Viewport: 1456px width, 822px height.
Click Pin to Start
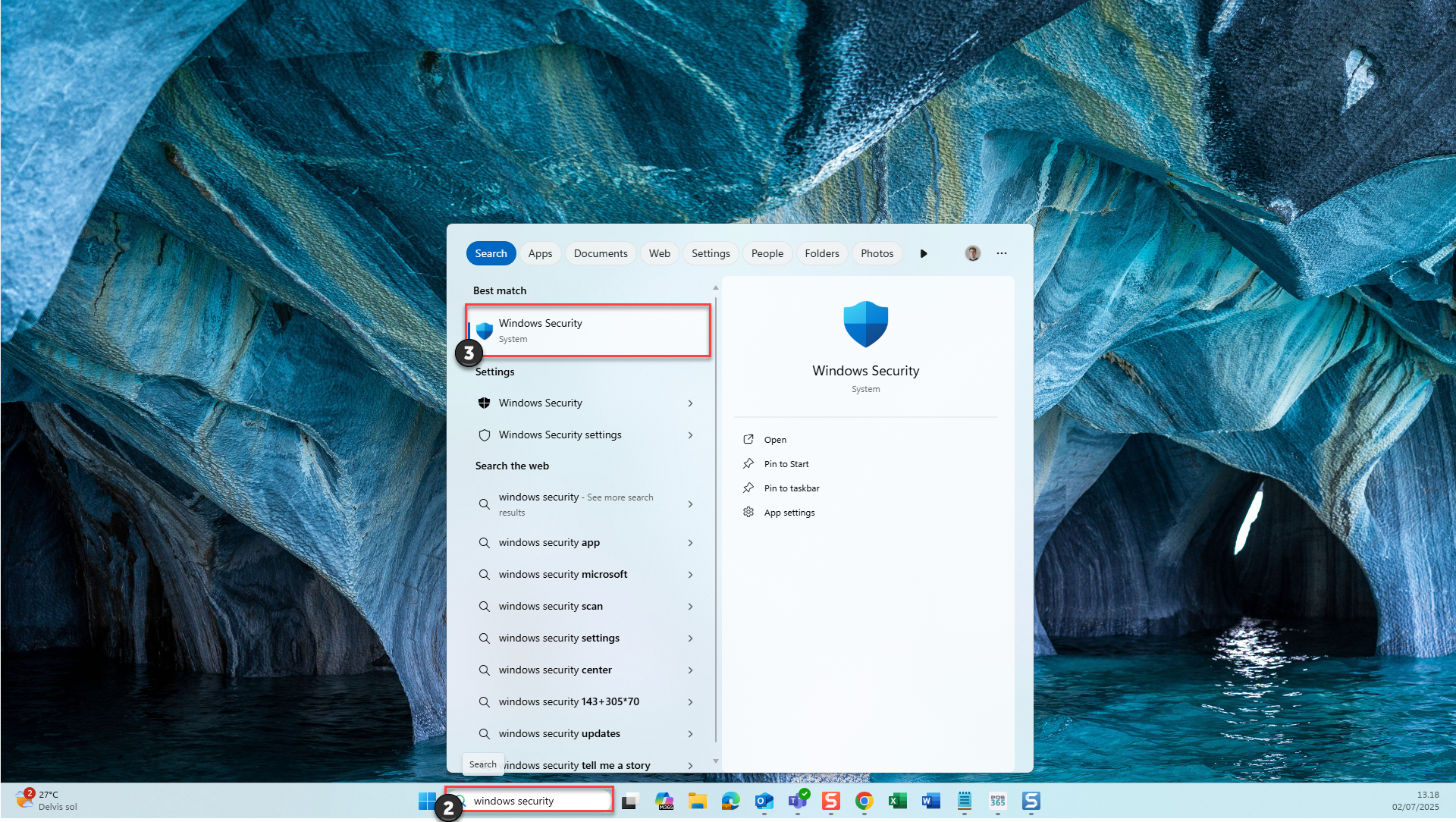pos(786,464)
